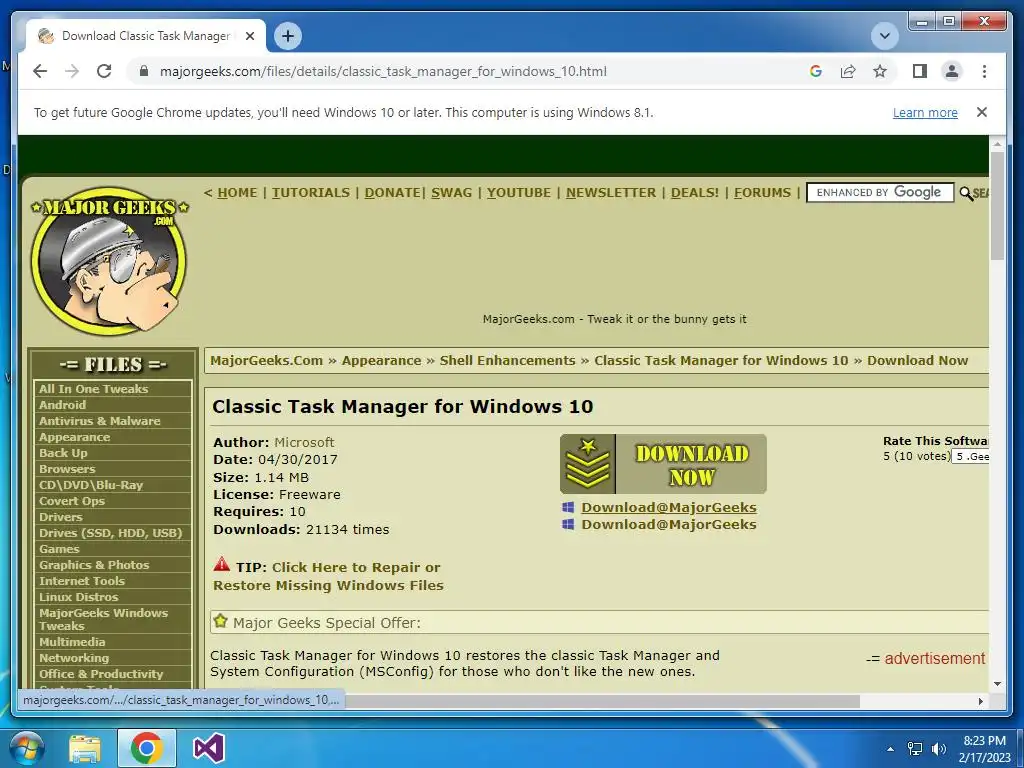The image size is (1024, 768).
Task: Click the Repair or Restore Missing Files tip link
Action: (328, 576)
